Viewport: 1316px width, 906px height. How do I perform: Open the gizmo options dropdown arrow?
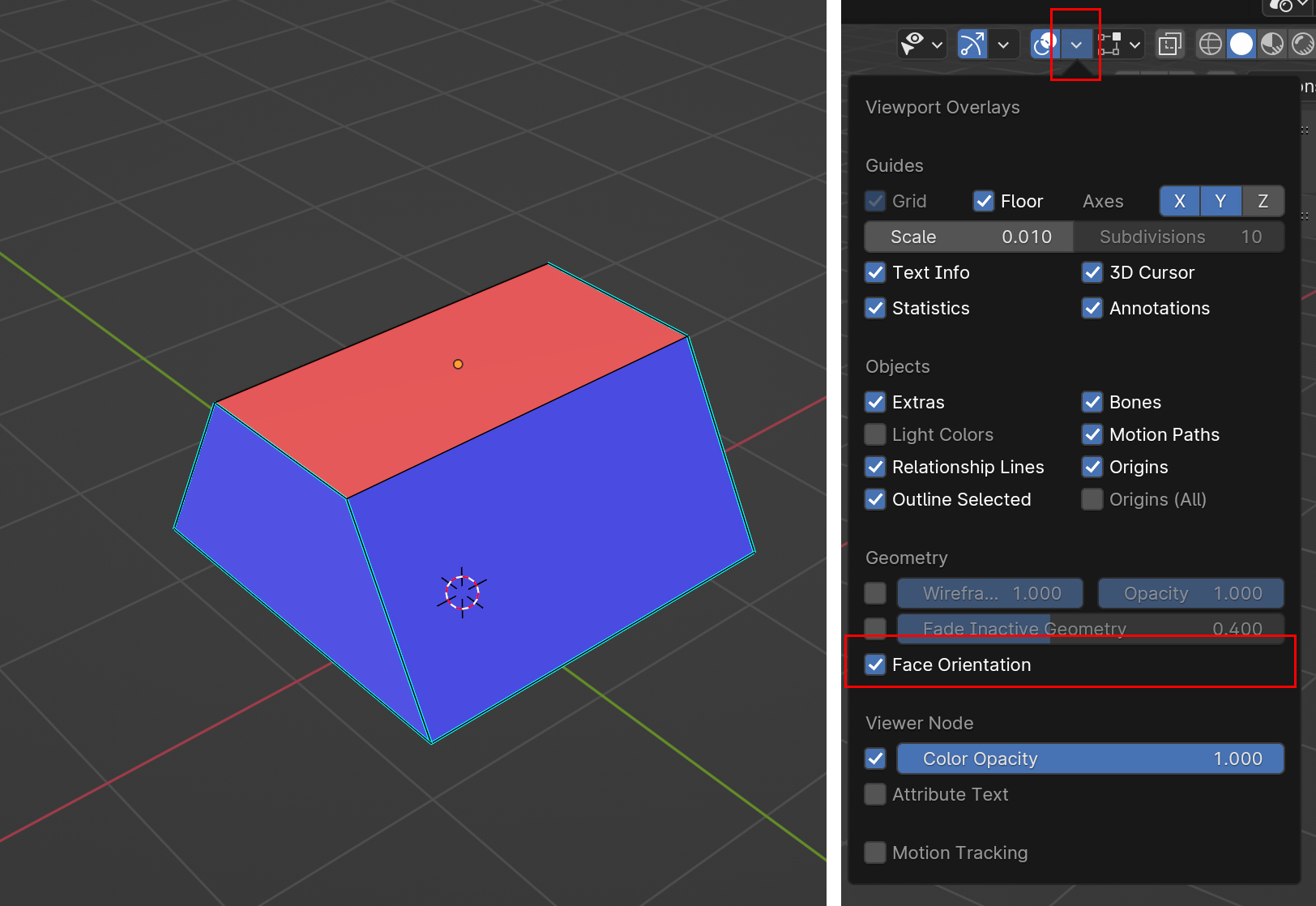(x=1003, y=45)
